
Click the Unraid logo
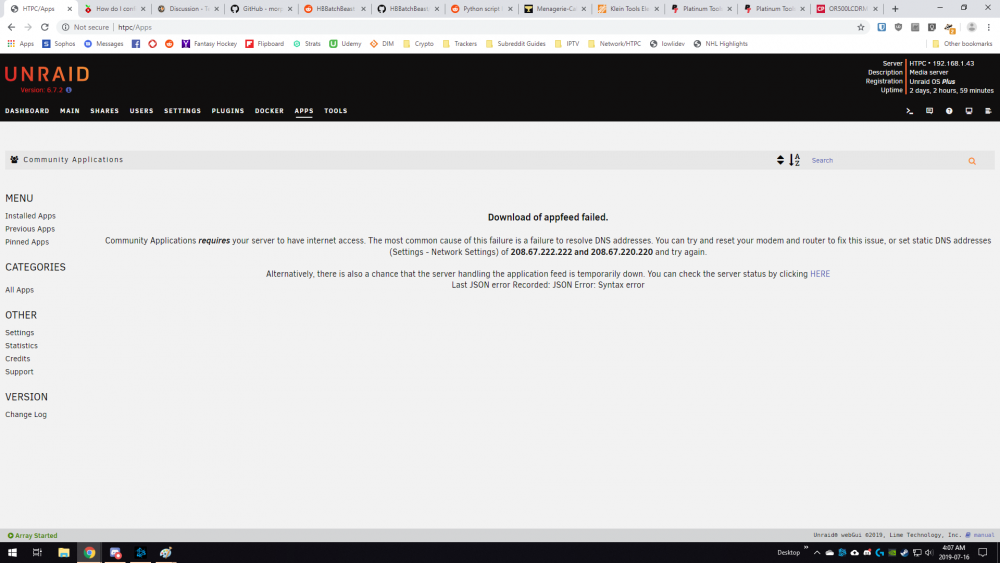(47, 74)
